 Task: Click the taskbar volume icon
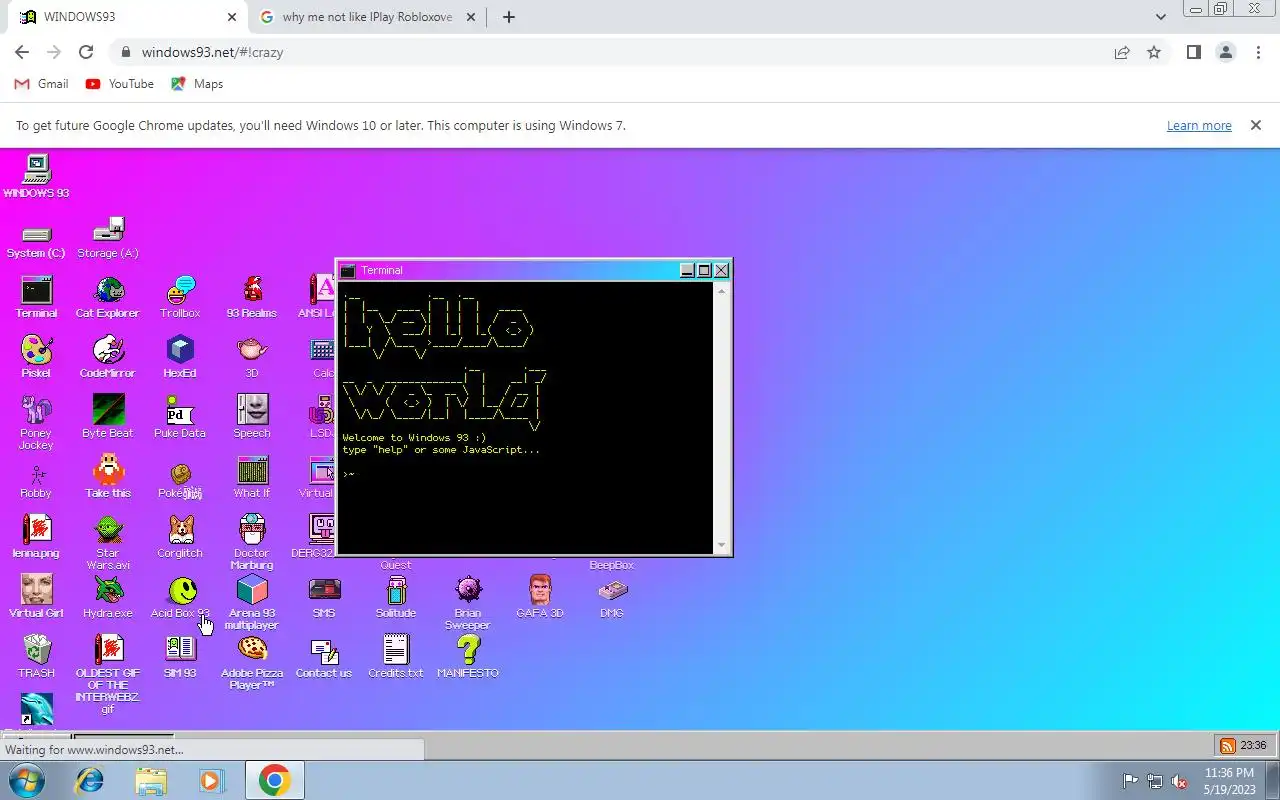tap(1180, 781)
